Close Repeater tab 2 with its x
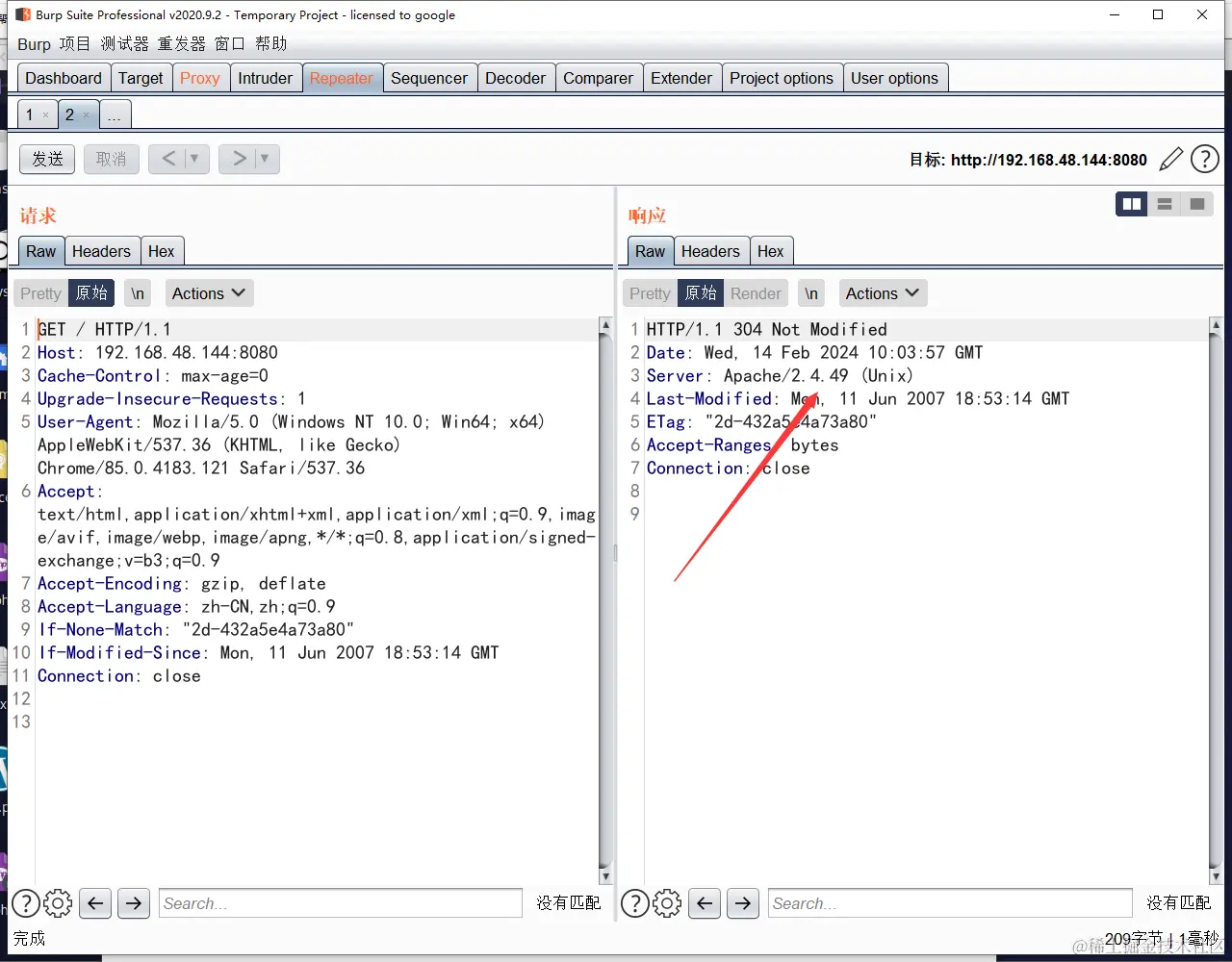1232x962 pixels. pyautogui.click(x=86, y=115)
